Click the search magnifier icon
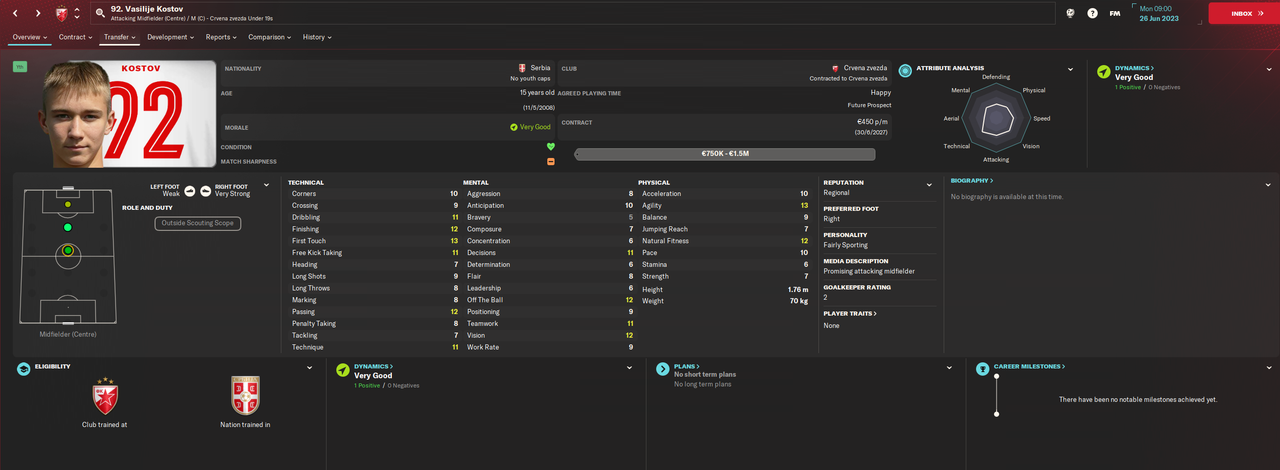 pos(101,13)
